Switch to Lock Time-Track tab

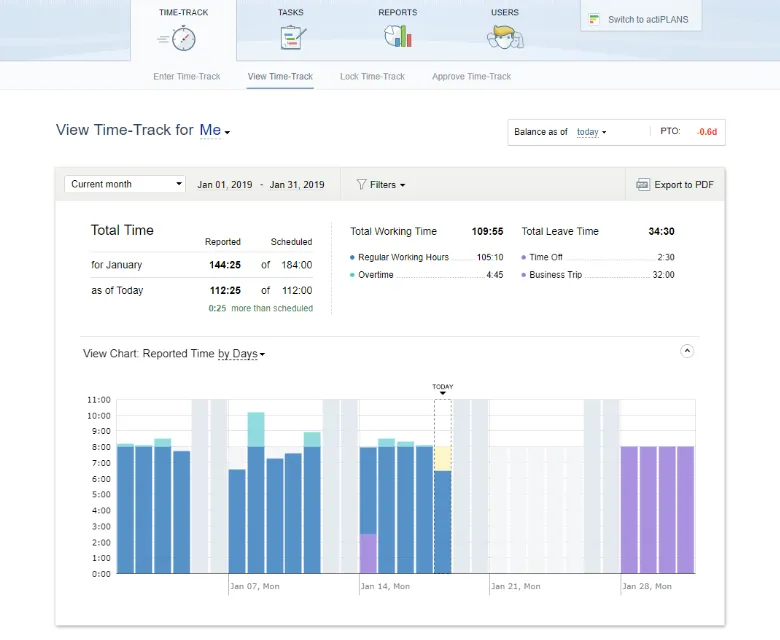[x=372, y=77]
